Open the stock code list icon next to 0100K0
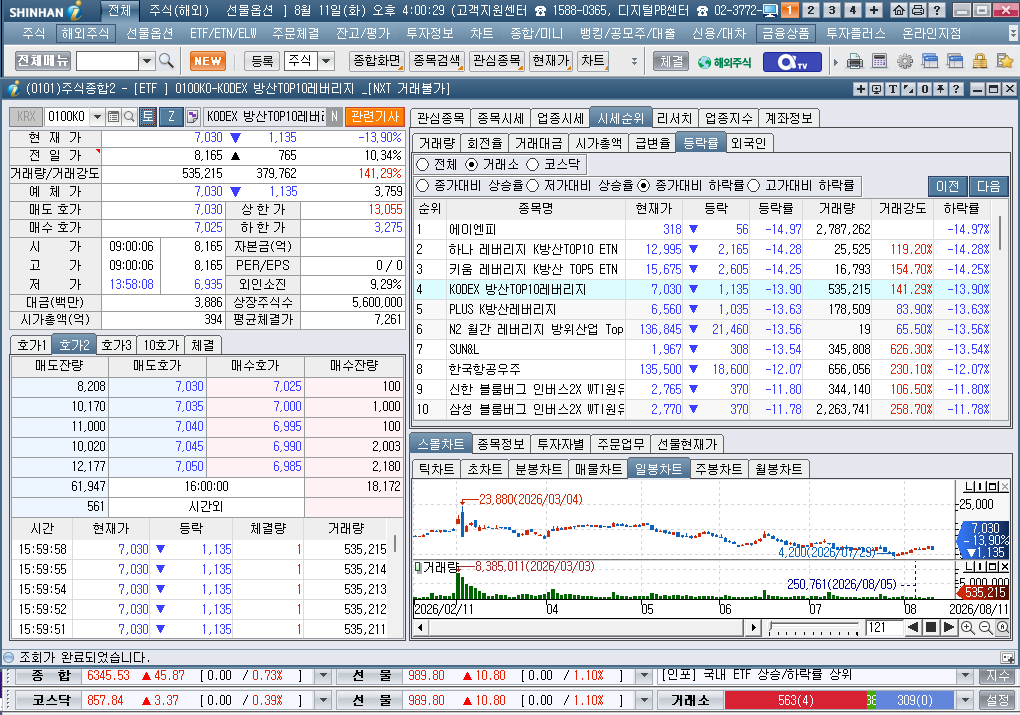 click(x=114, y=116)
